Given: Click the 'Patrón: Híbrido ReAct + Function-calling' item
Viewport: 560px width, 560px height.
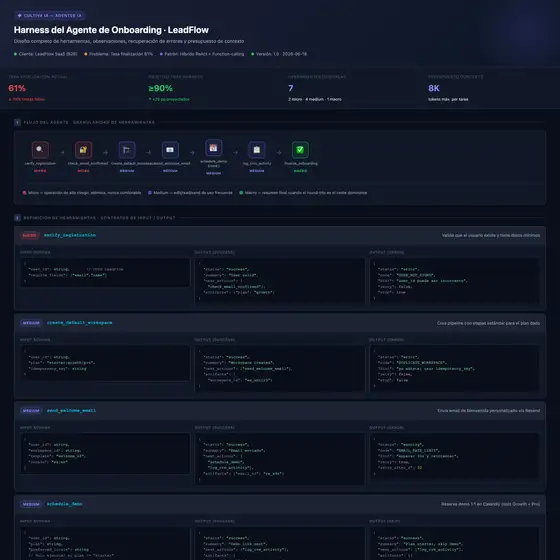Looking at the screenshot, I should tap(202, 54).
